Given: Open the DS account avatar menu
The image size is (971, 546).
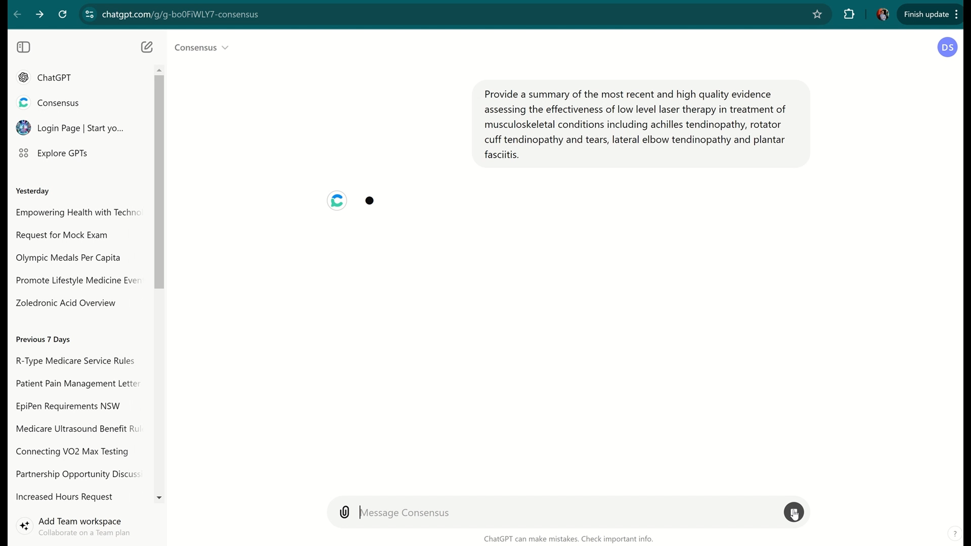Looking at the screenshot, I should click(x=947, y=47).
